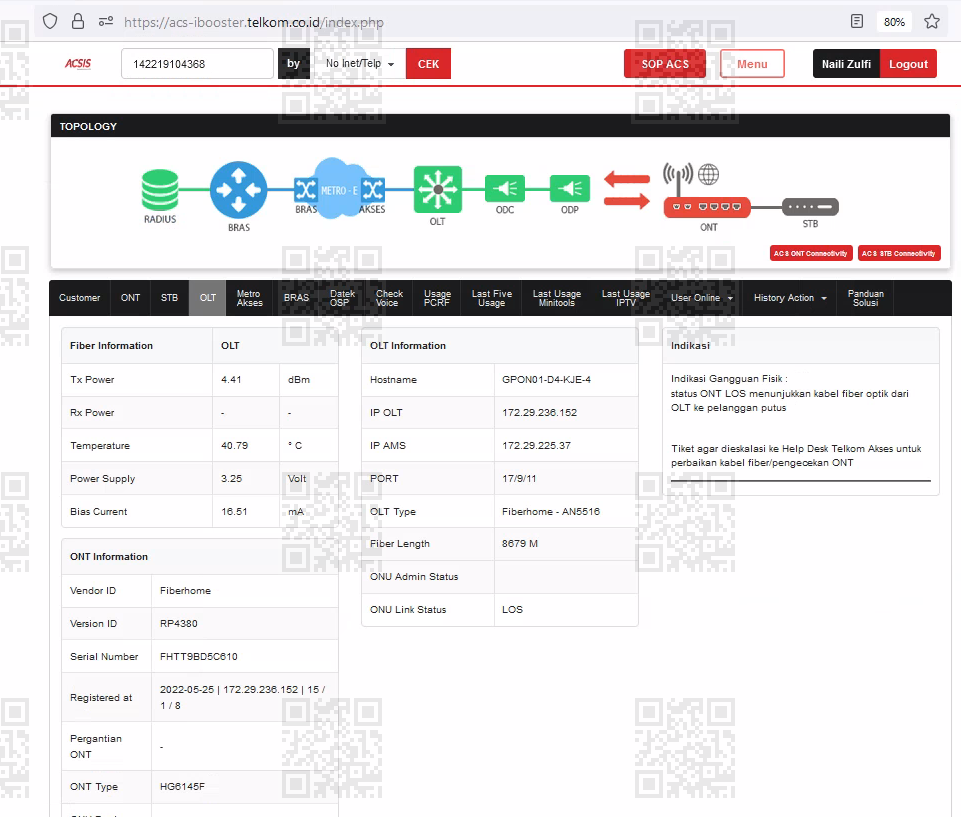Click the OLT node icon
Image resolution: width=961 pixels, height=817 pixels.
tap(438, 189)
